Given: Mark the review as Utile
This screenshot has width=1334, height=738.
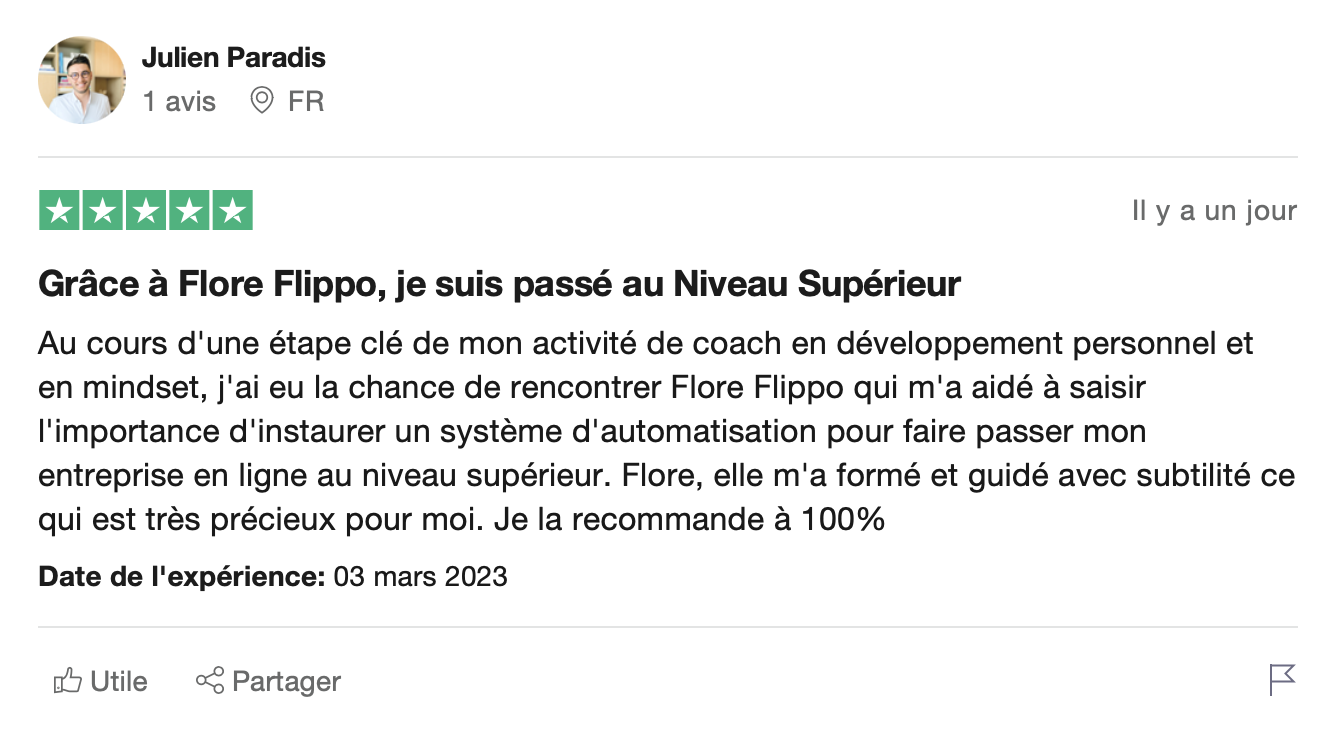Looking at the screenshot, I should pos(118,682).
